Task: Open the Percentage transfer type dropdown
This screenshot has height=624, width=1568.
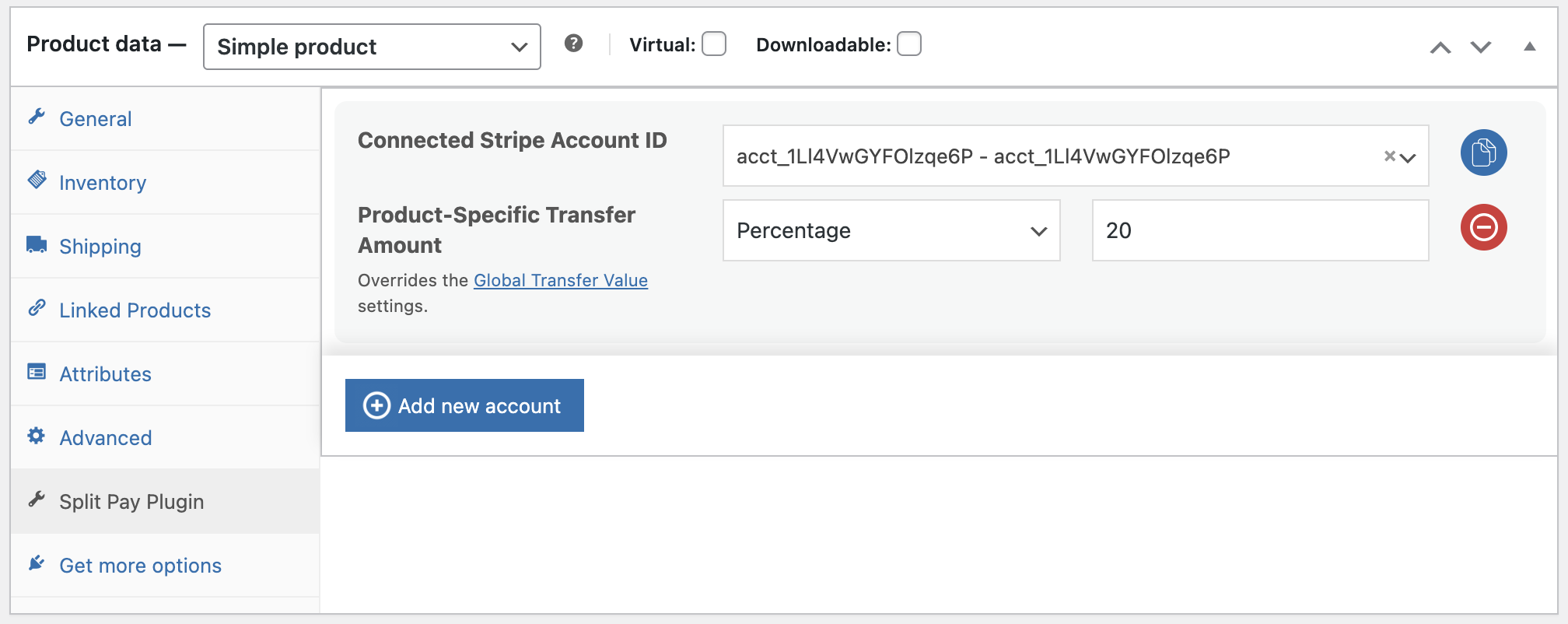Action: tap(891, 230)
